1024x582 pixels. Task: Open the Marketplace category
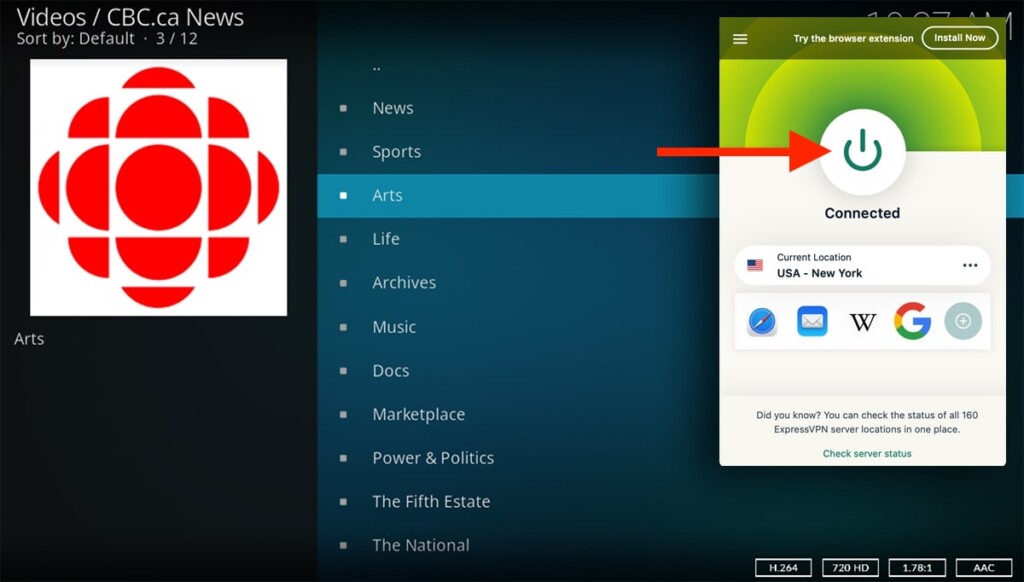point(419,414)
